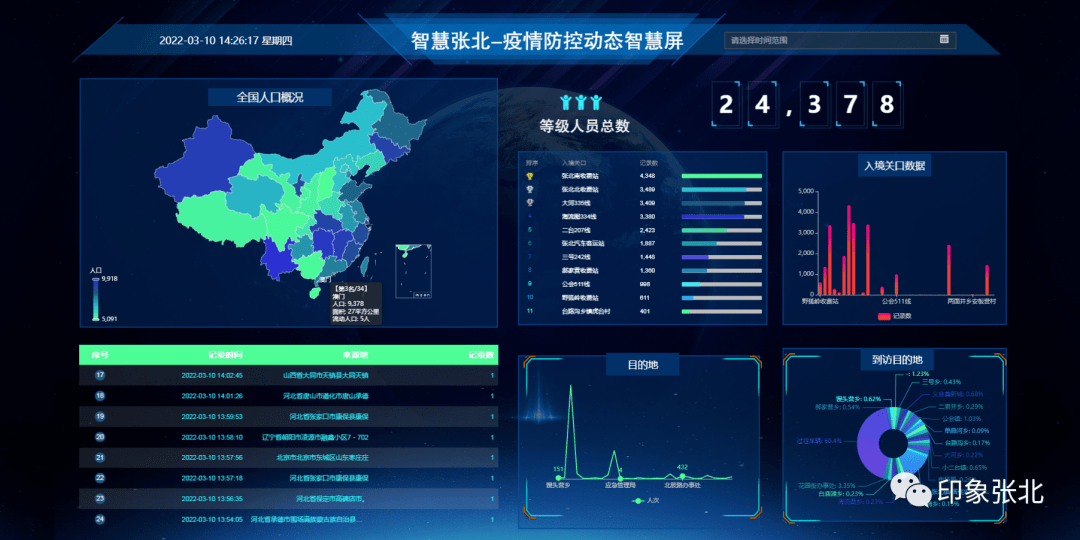Click the green progress bar for 4,348 row

(722, 176)
